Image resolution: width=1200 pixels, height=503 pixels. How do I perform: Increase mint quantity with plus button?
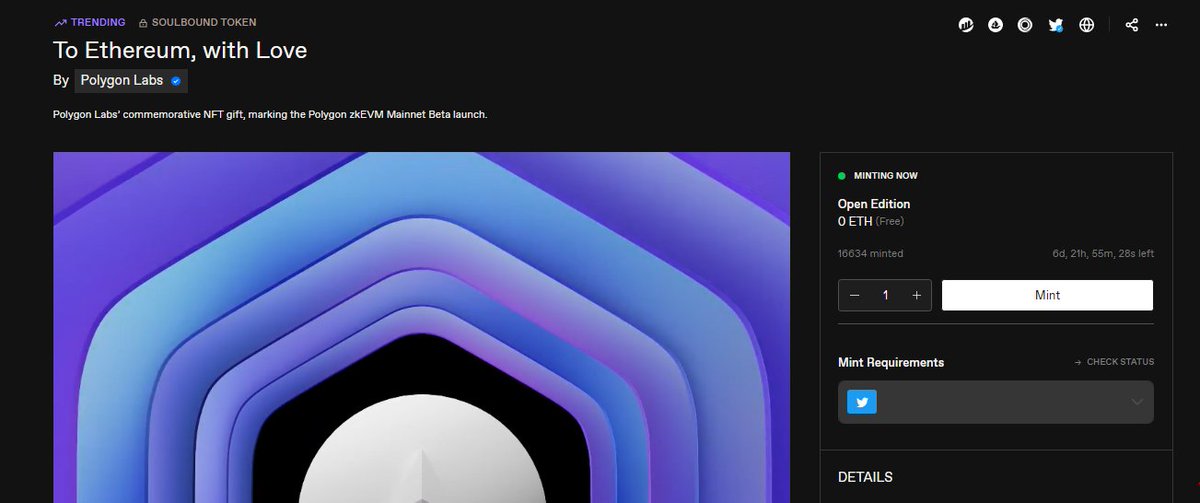(916, 295)
